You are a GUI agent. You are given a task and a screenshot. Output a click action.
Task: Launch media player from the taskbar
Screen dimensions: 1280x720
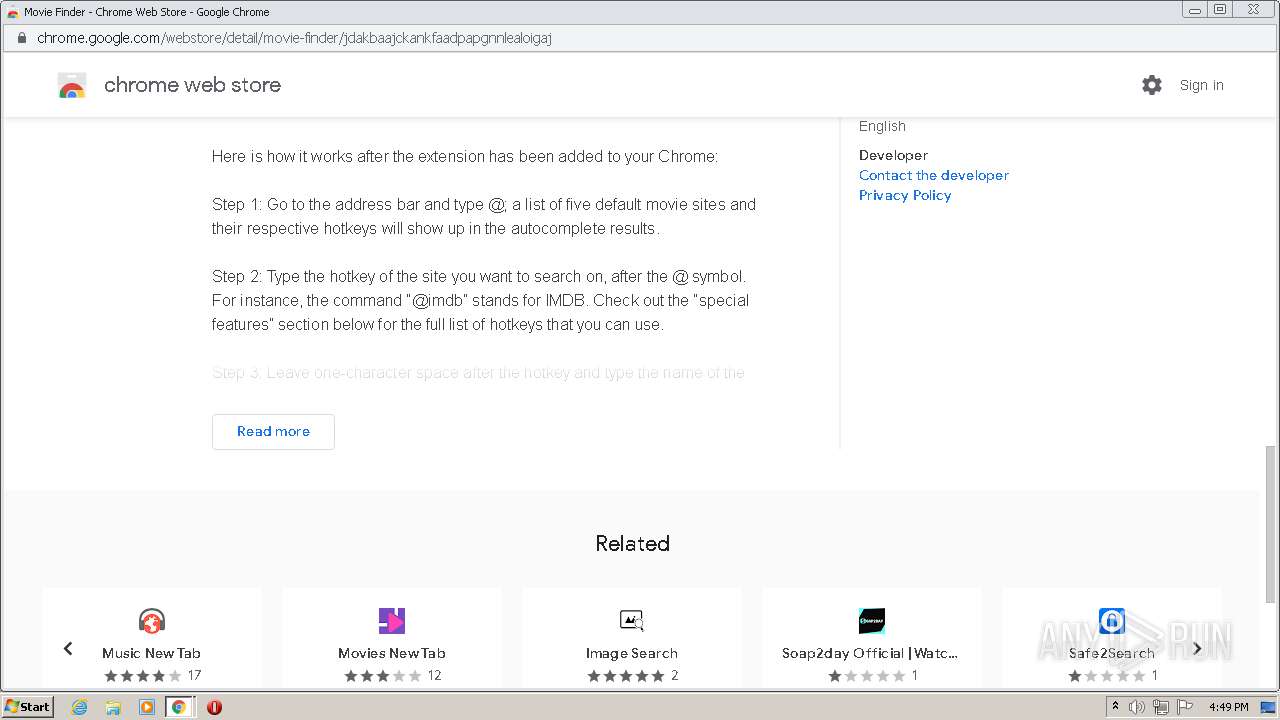point(146,707)
